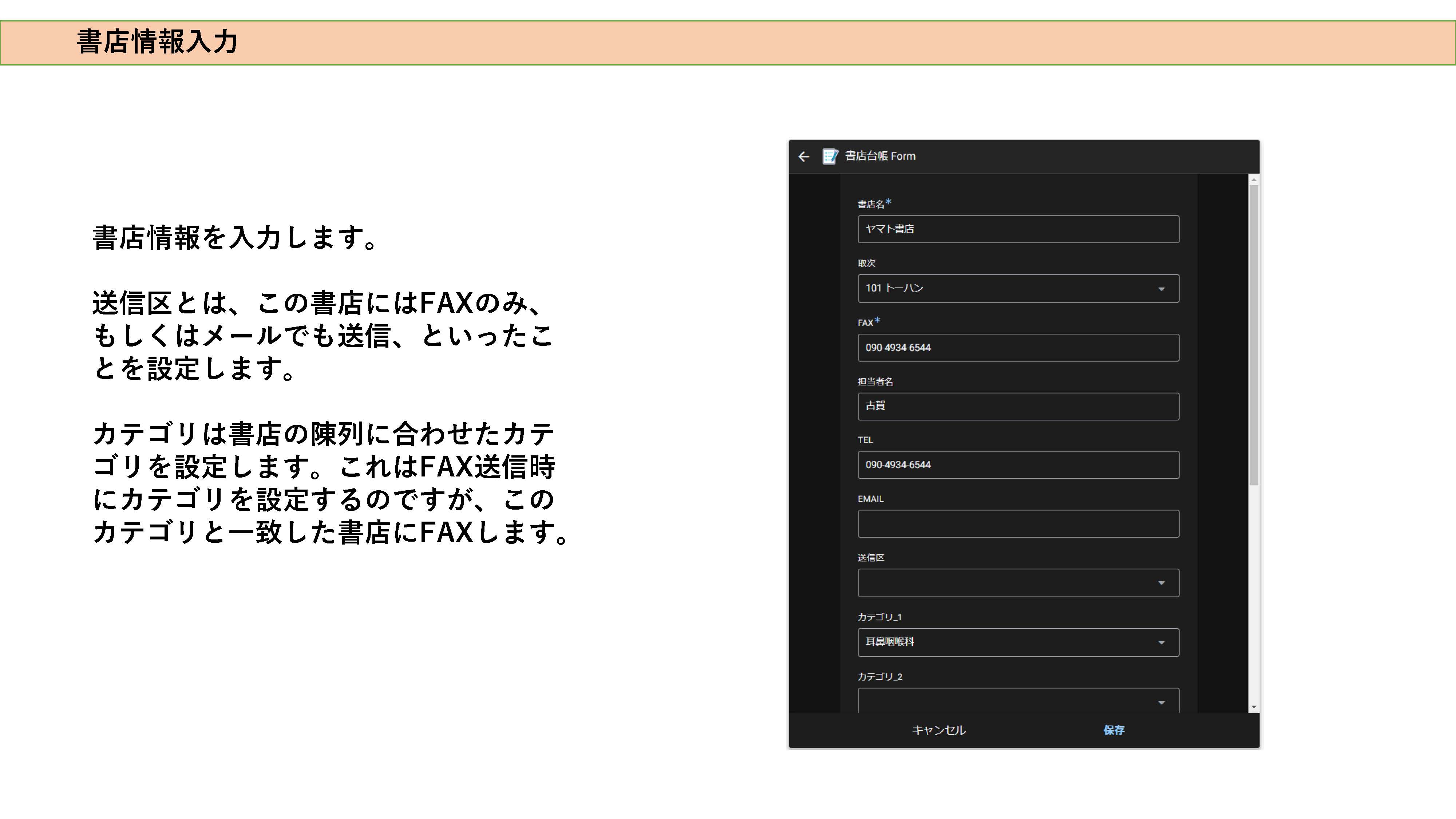The height and width of the screenshot is (819, 1456).
Task: Click the 書店台帳 Form title text
Action: click(x=880, y=157)
